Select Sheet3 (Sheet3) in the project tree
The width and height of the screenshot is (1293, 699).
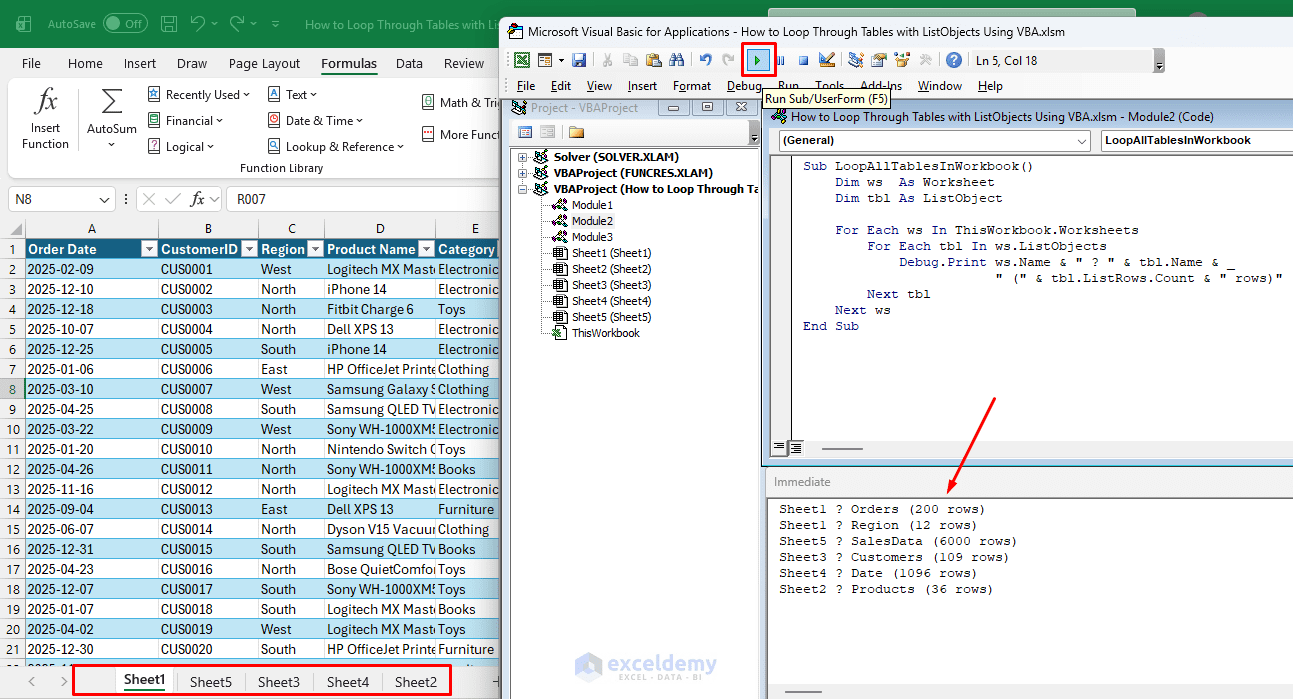611,285
